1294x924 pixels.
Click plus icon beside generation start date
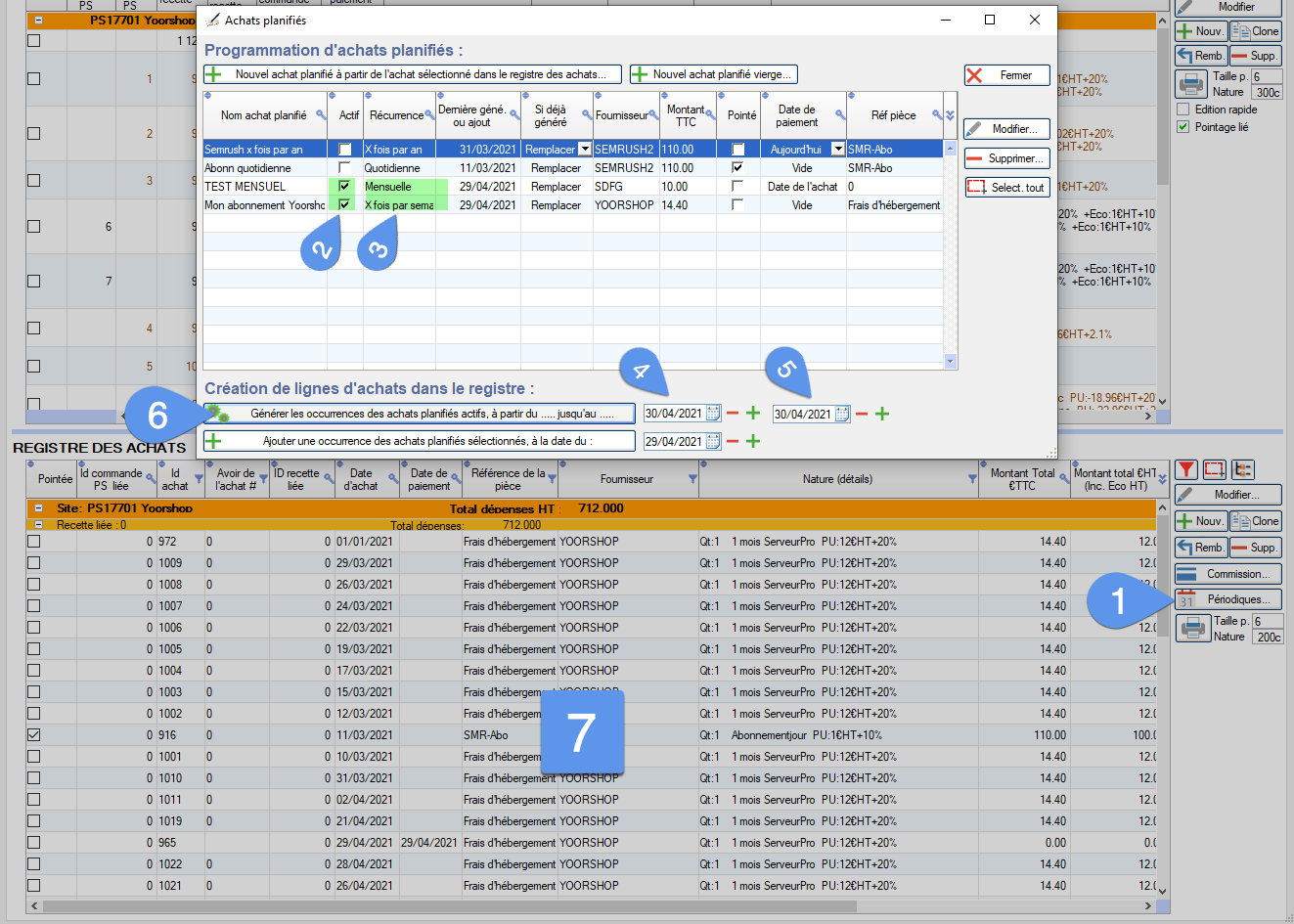point(753,414)
